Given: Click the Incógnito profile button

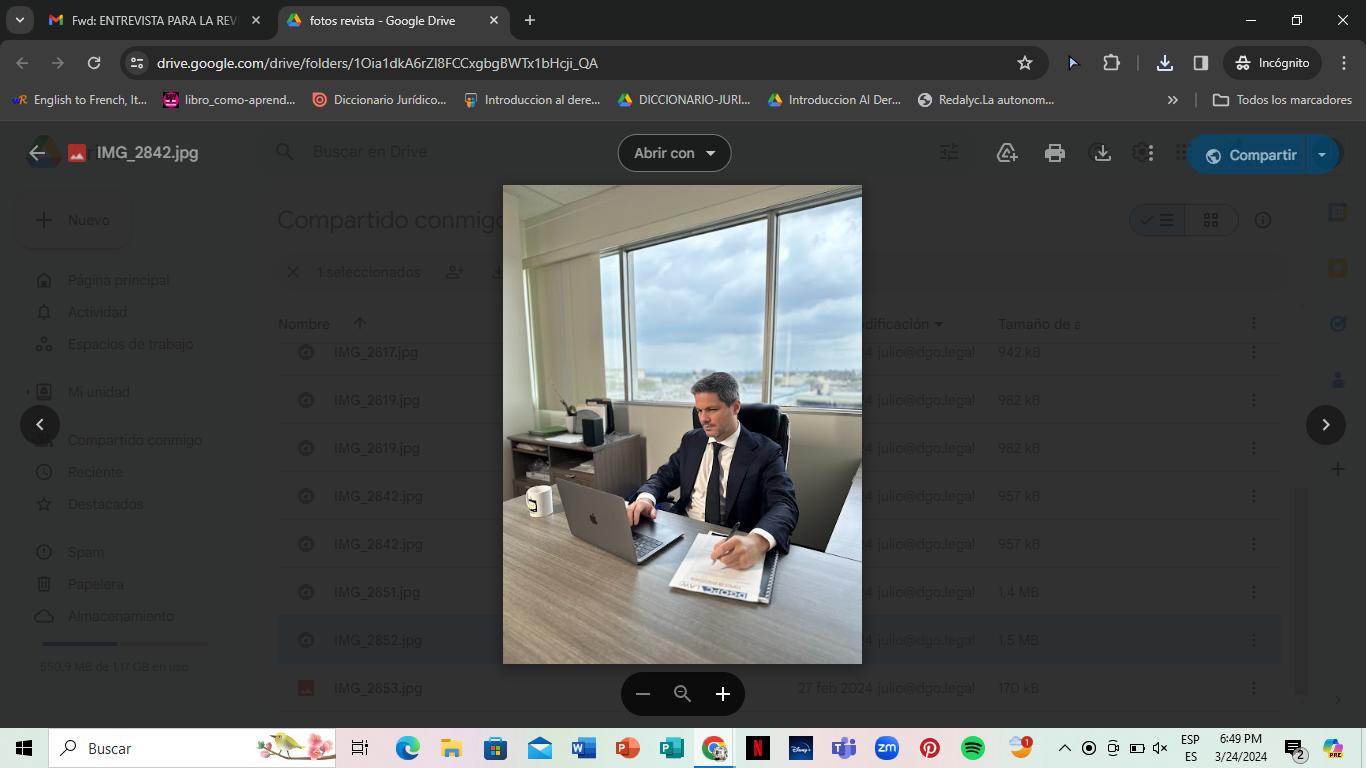Looking at the screenshot, I should [1272, 63].
